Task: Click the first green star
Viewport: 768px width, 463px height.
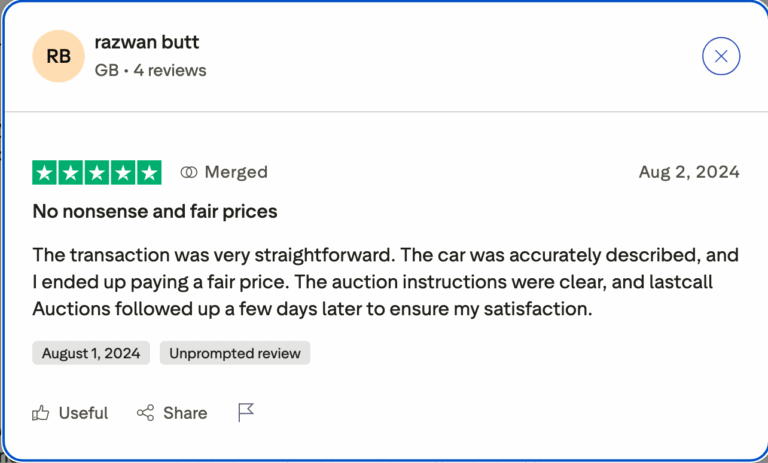Action: [45, 172]
